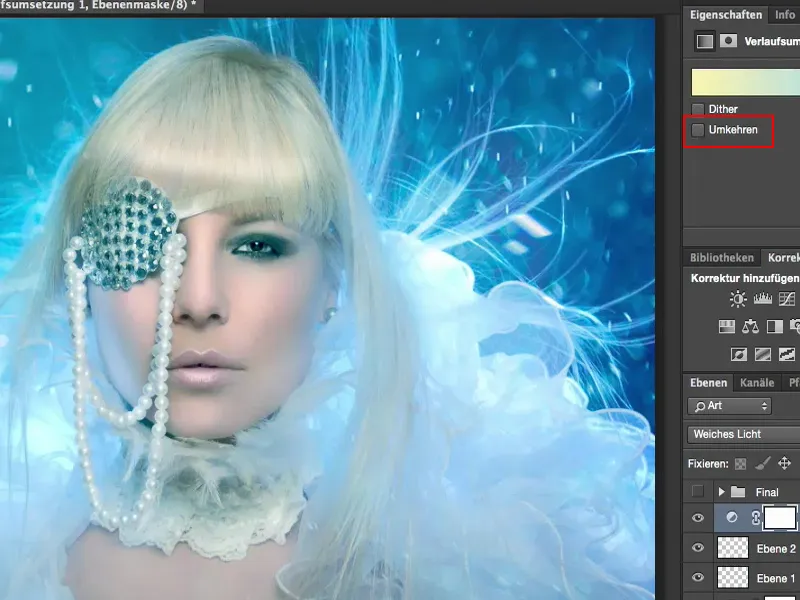Lock layer position (move arrows icon)
The height and width of the screenshot is (600, 800).
pos(784,463)
